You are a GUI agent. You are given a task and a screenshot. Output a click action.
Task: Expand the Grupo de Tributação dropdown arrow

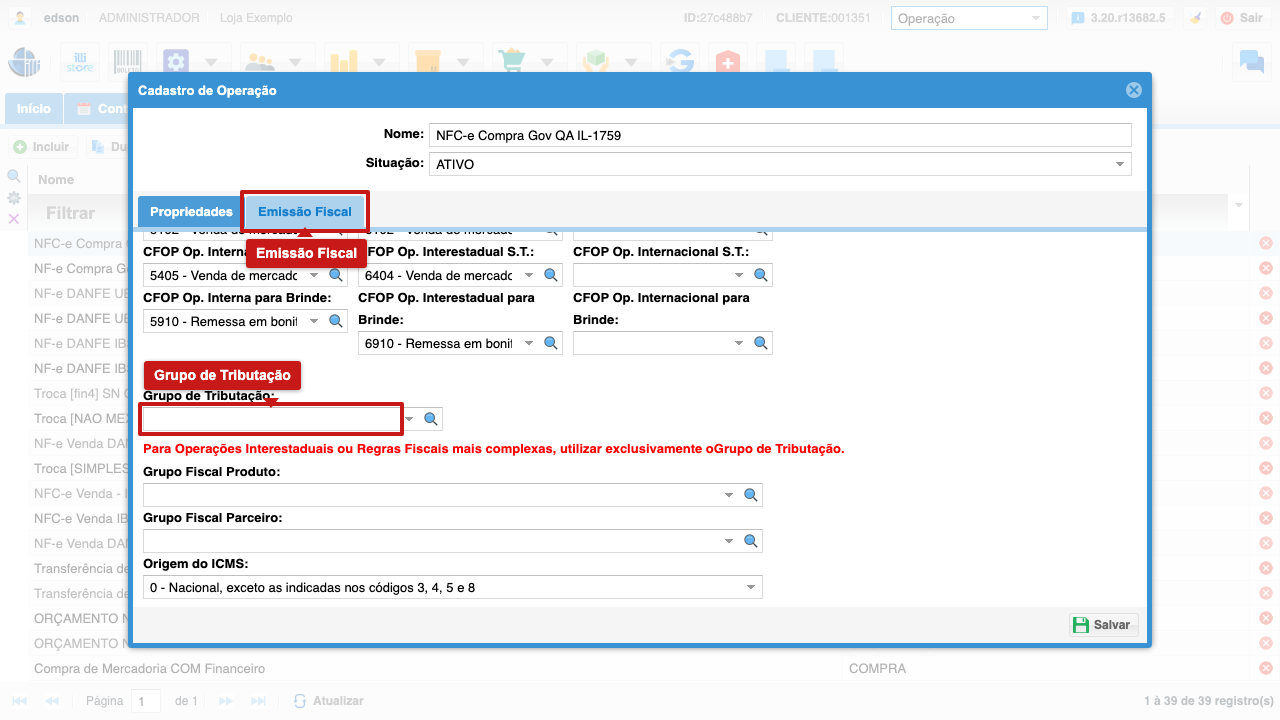click(411, 419)
